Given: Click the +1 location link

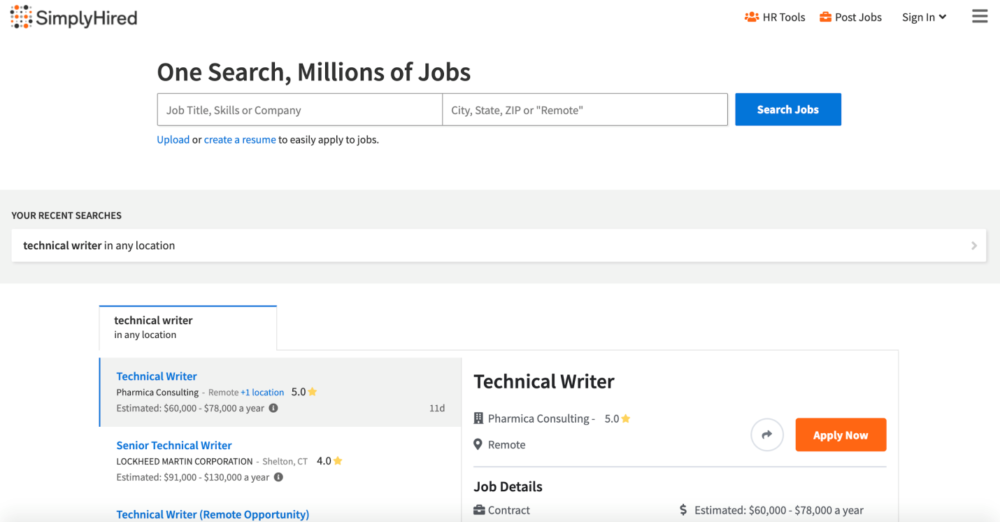Looking at the screenshot, I should 262,392.
